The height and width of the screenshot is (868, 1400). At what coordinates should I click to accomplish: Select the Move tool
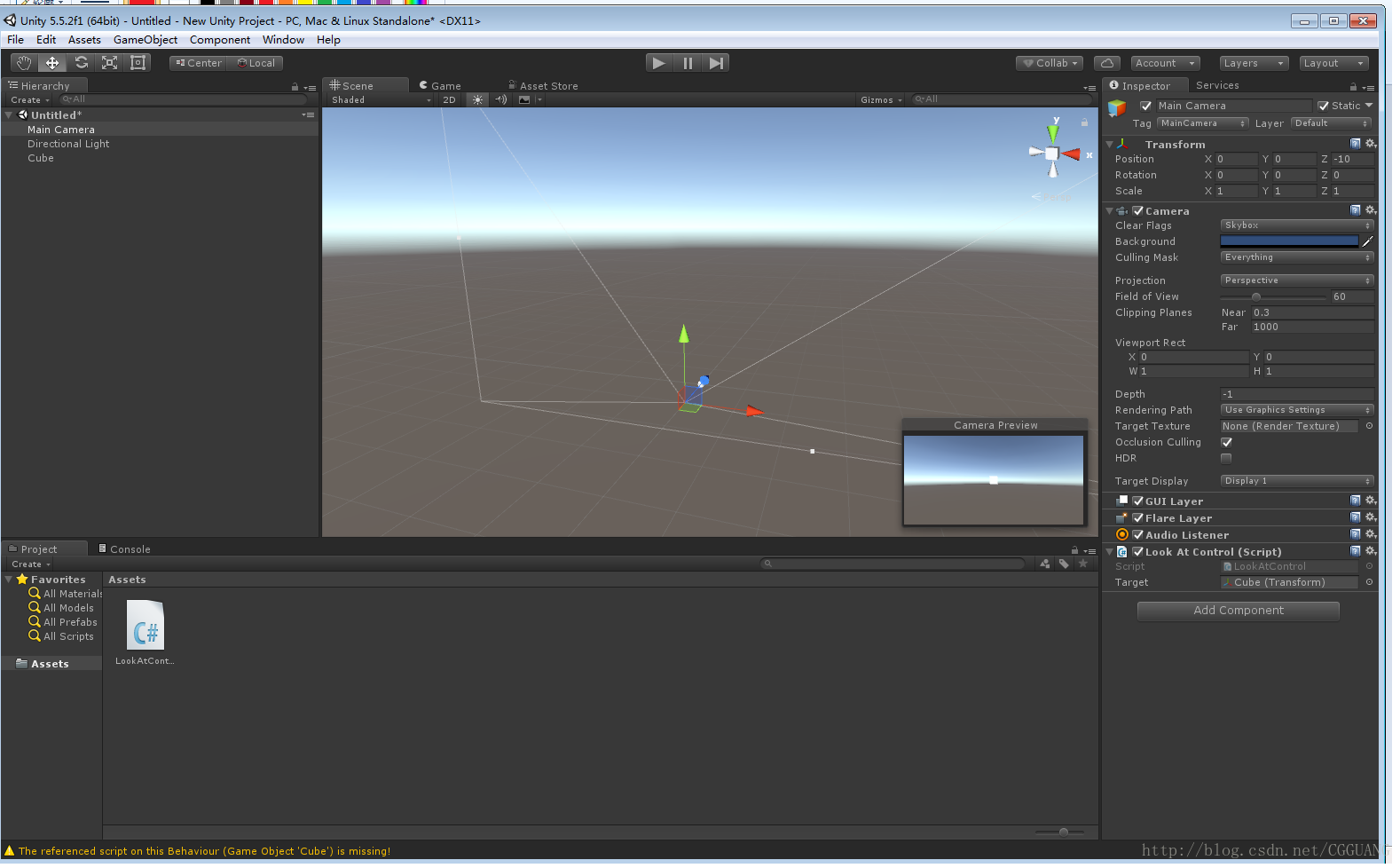pos(52,63)
